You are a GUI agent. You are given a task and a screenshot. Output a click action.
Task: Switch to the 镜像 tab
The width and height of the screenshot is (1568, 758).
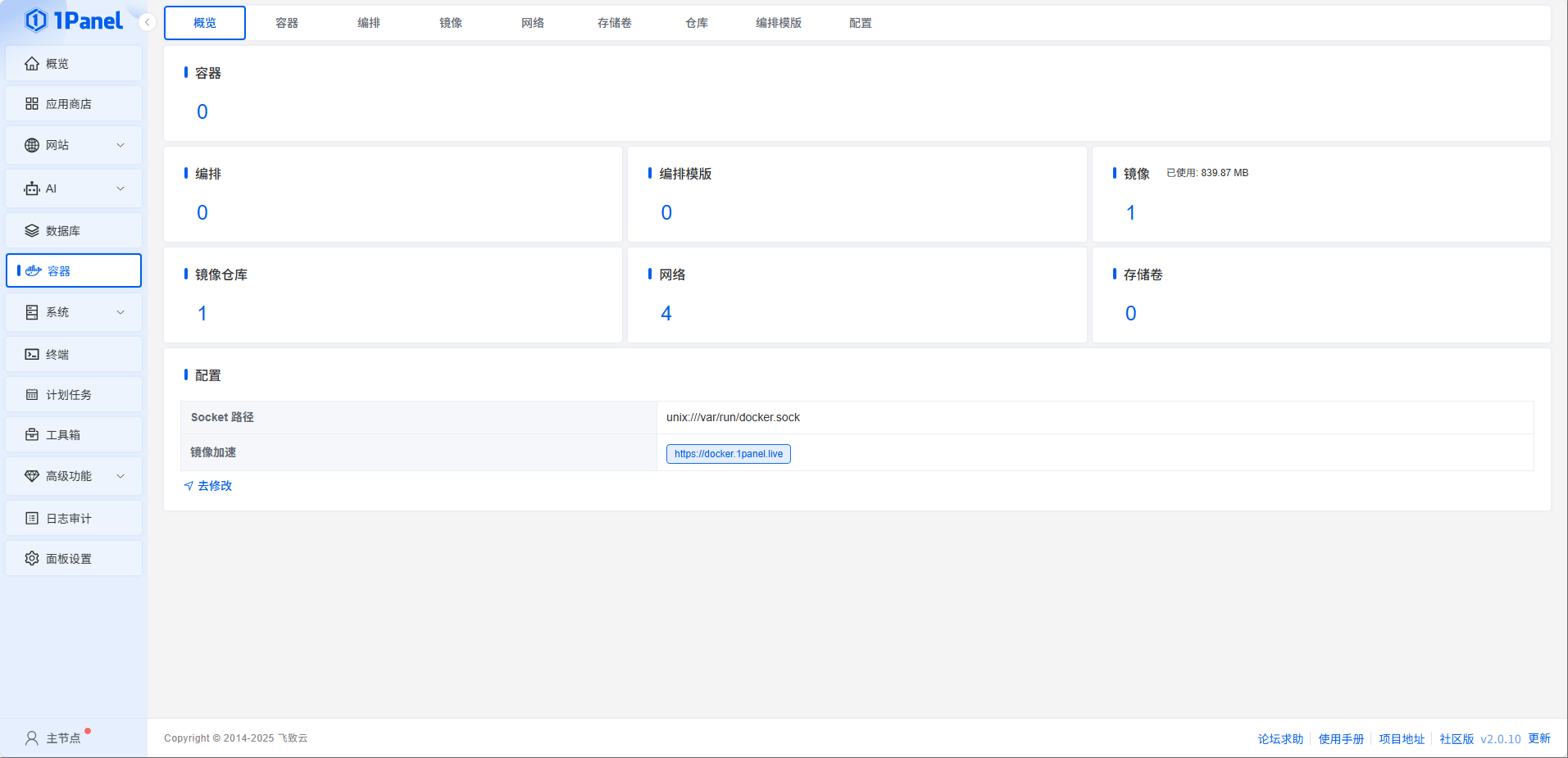tap(451, 23)
